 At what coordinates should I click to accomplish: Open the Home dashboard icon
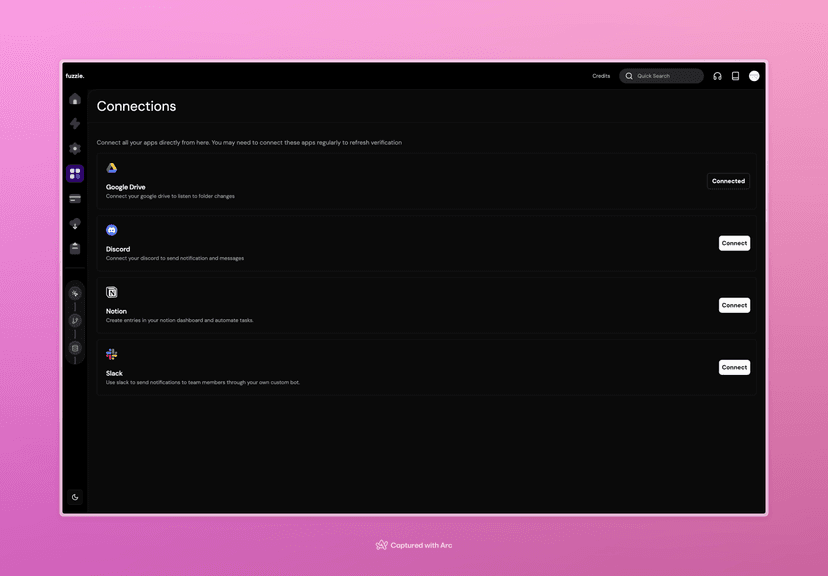[75, 99]
